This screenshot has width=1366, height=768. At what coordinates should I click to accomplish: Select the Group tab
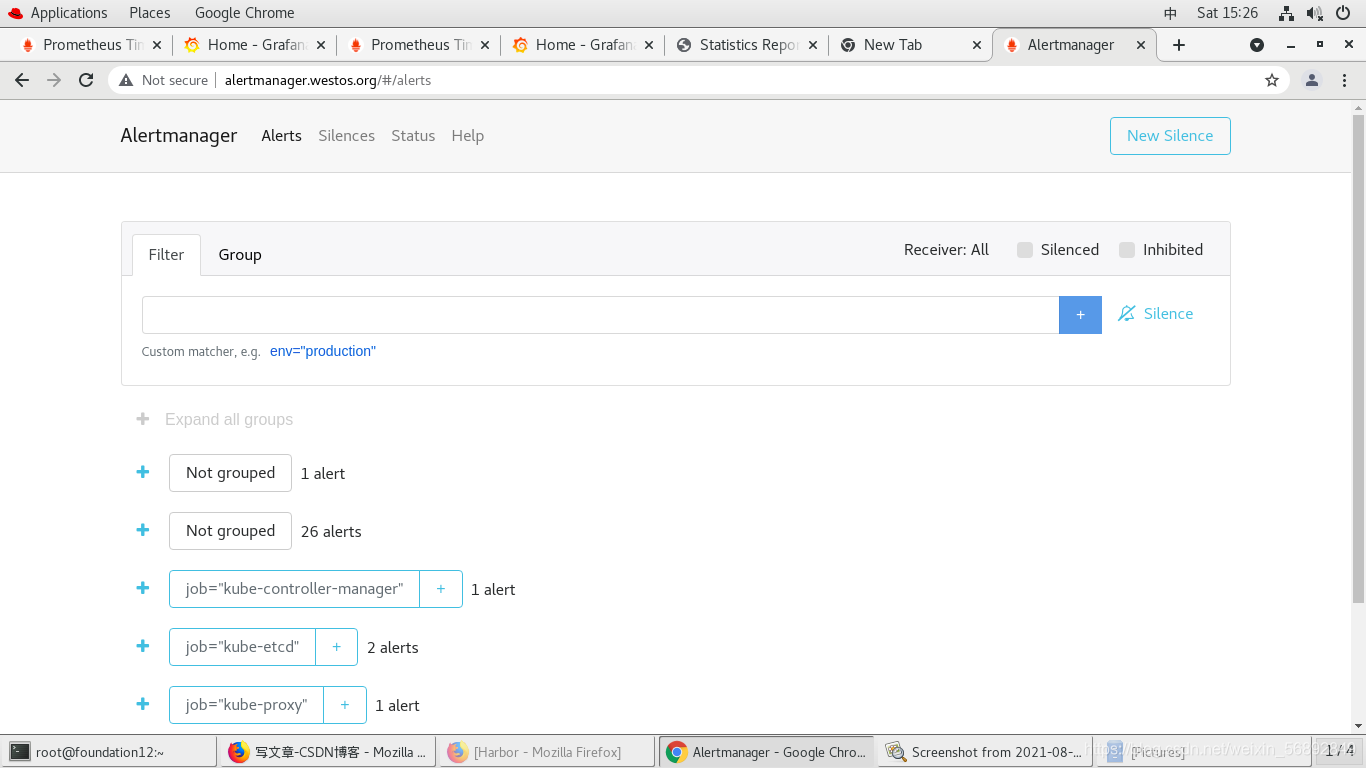point(240,255)
